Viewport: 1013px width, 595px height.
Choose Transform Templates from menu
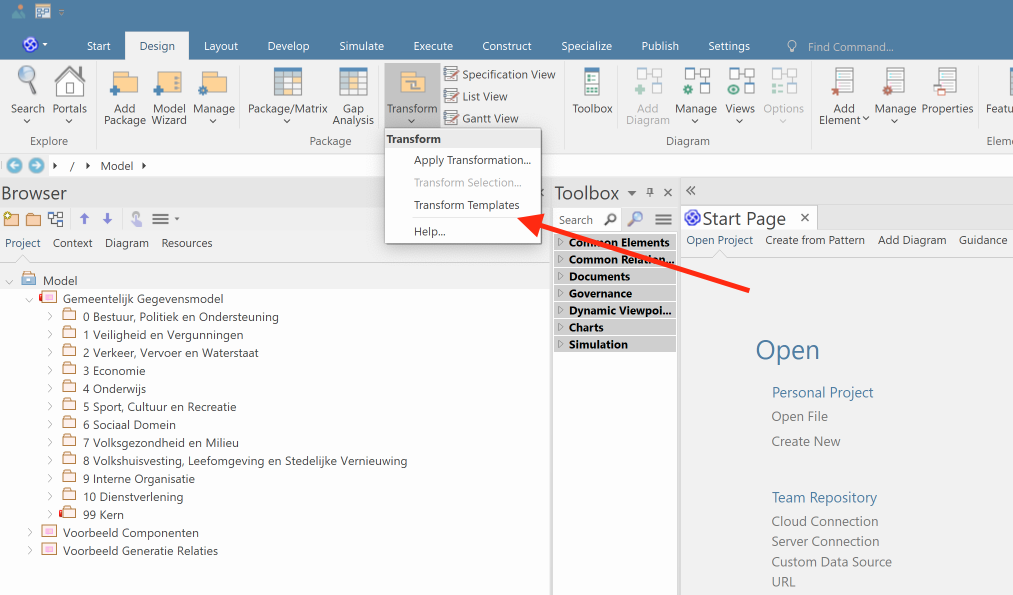coord(466,205)
